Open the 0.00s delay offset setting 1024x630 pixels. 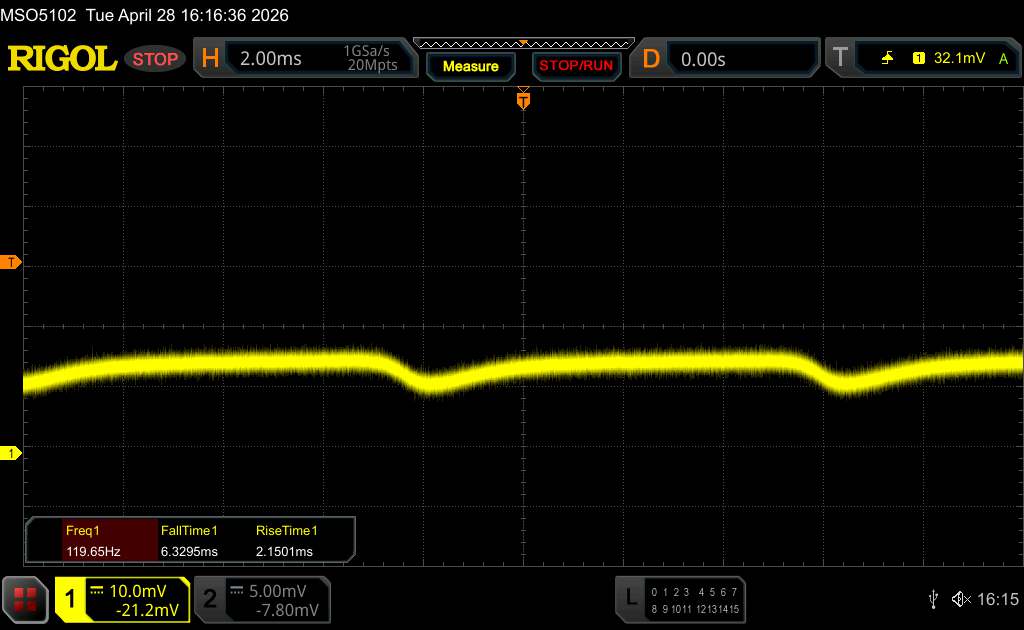tap(703, 59)
